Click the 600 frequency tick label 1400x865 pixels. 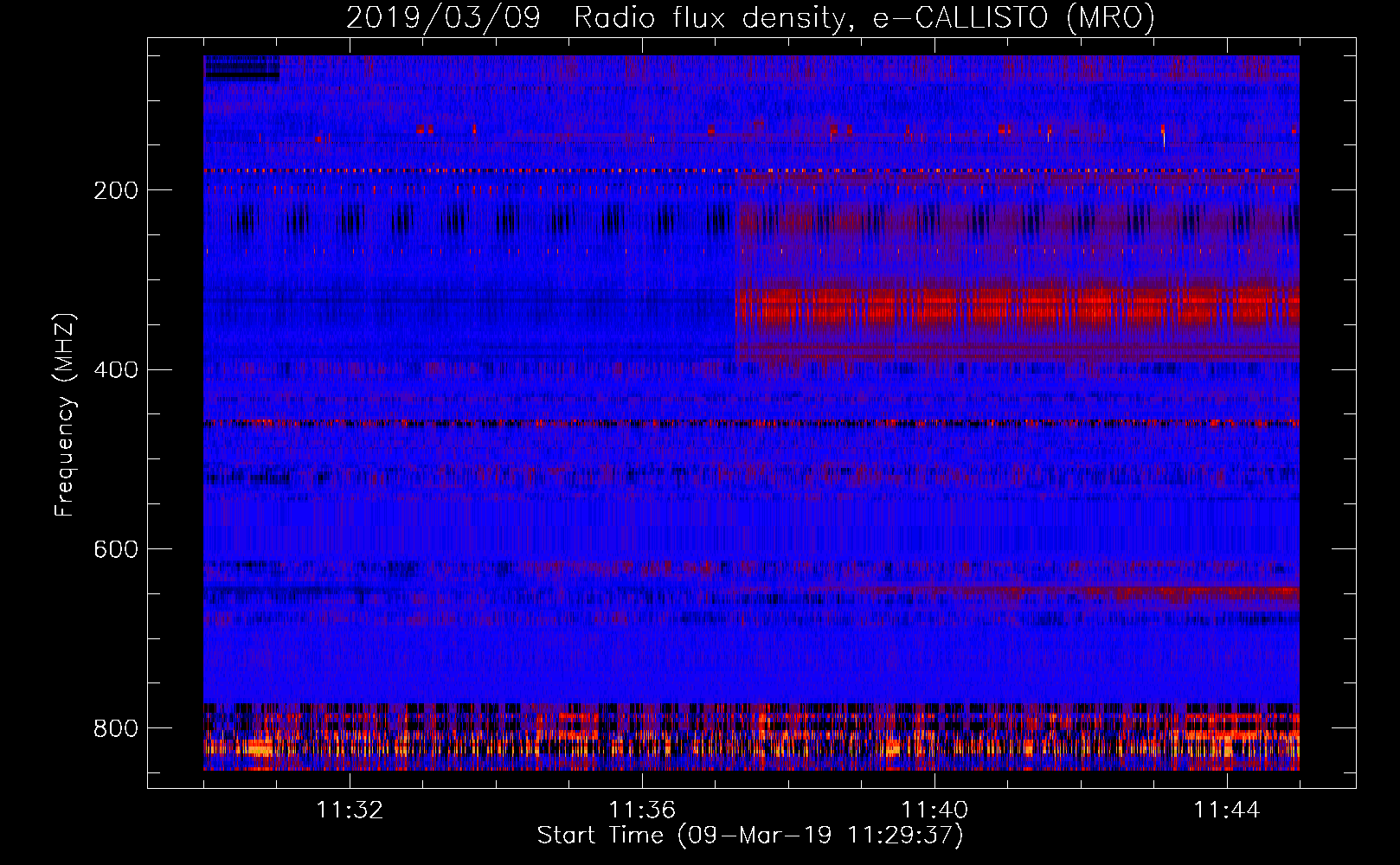[x=116, y=549]
